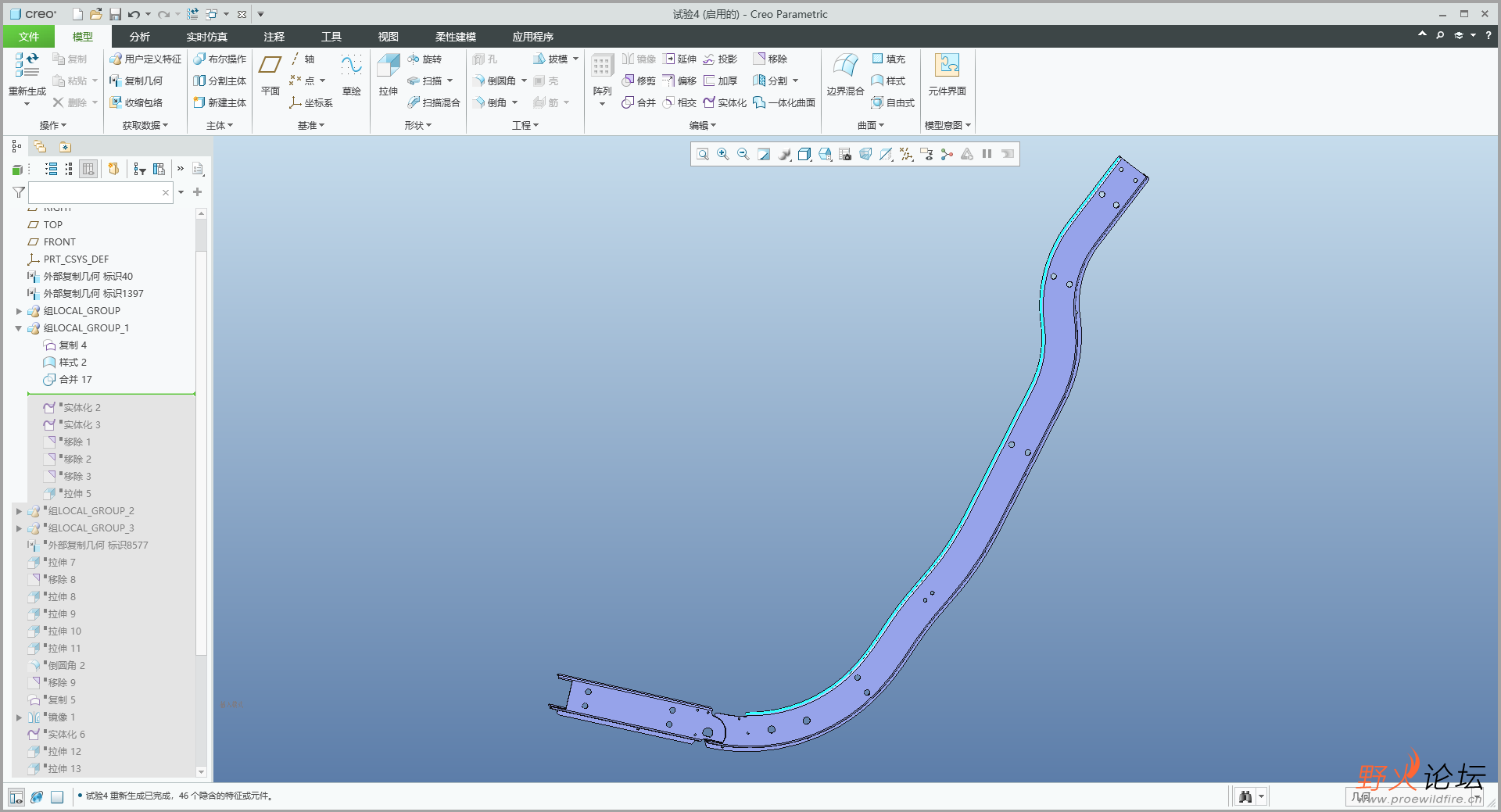1501x812 pixels.
Task: Click the model tree search filter field
Action: click(95, 192)
